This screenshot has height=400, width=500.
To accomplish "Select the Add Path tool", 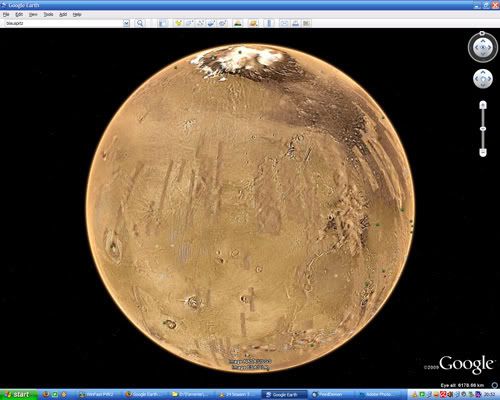I will click(x=200, y=23).
